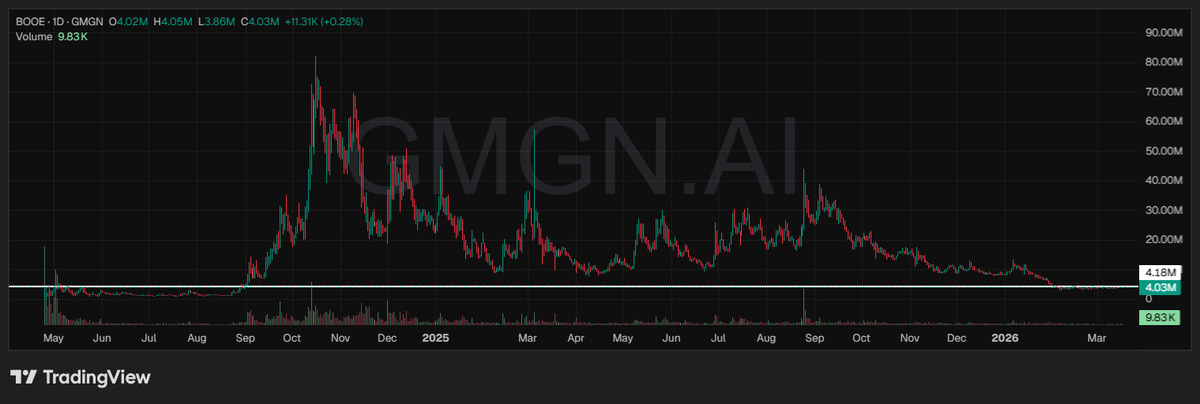Click the 60.00M price axis label
The image size is (1200, 404).
(x=1162, y=121)
